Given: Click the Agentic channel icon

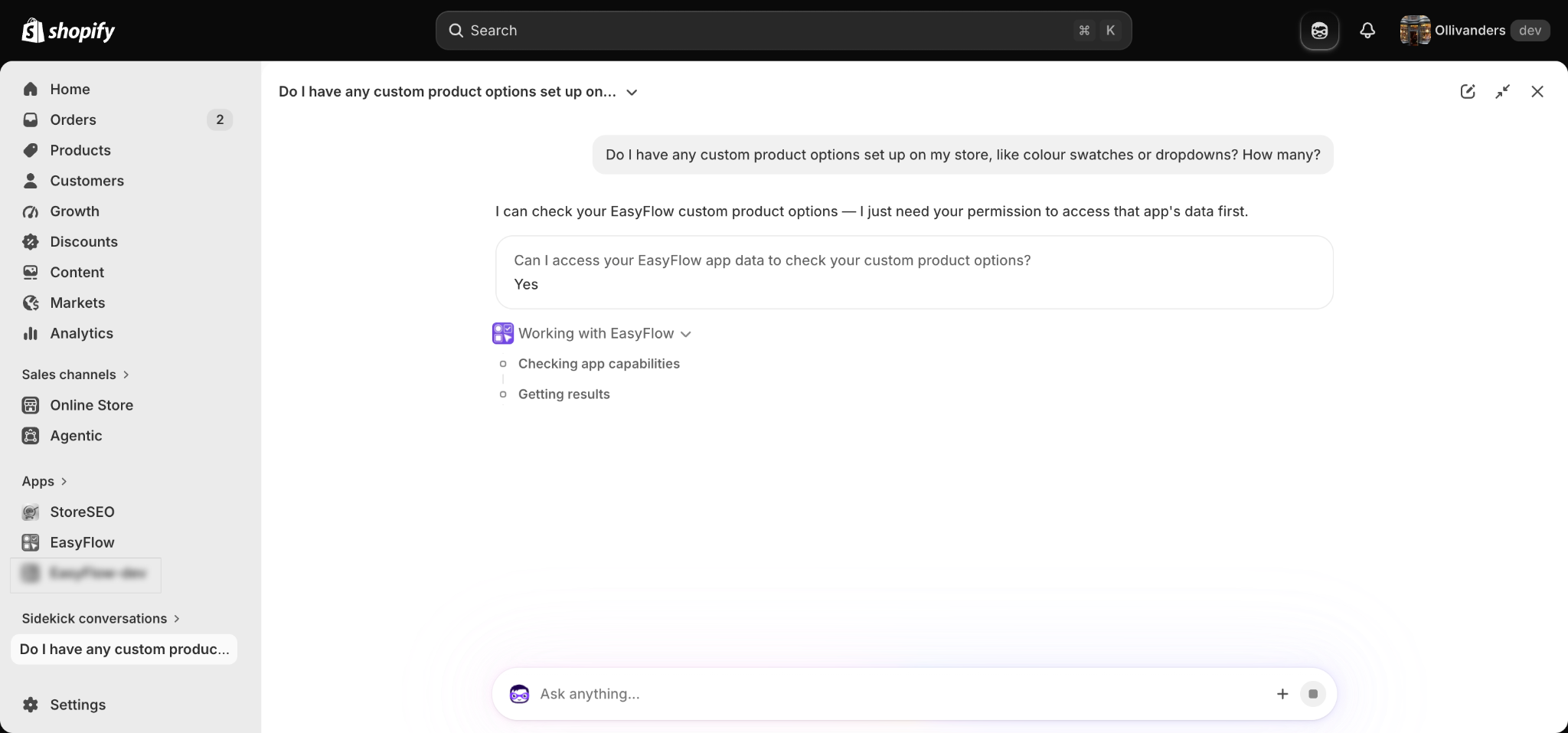Looking at the screenshot, I should (x=31, y=436).
